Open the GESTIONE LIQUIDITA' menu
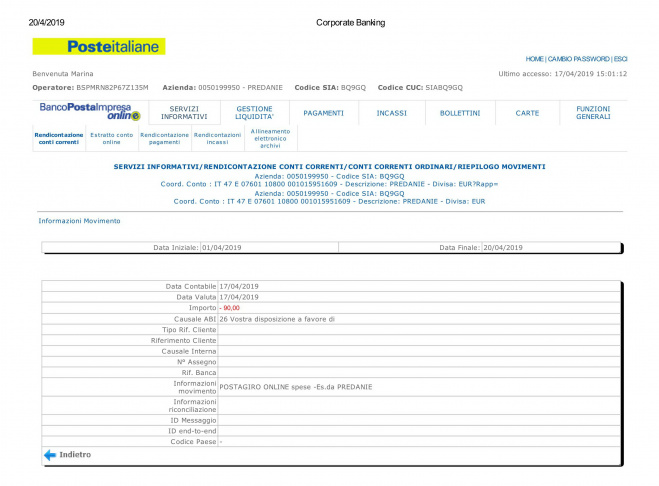 254,113
